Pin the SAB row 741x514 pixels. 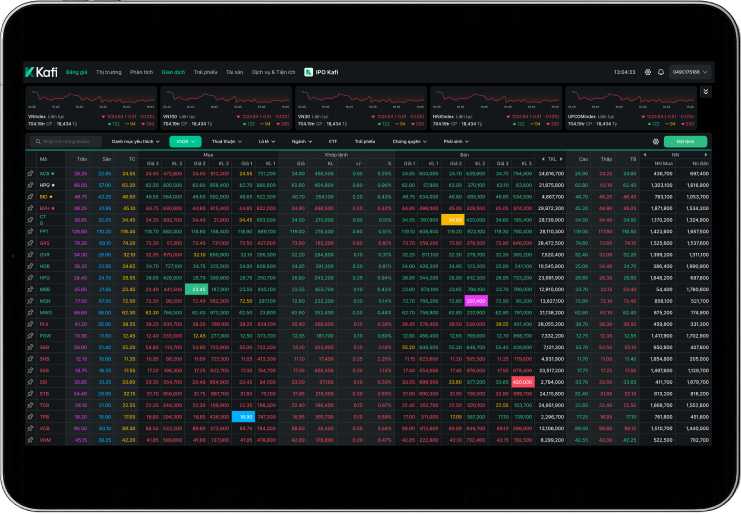31,347
